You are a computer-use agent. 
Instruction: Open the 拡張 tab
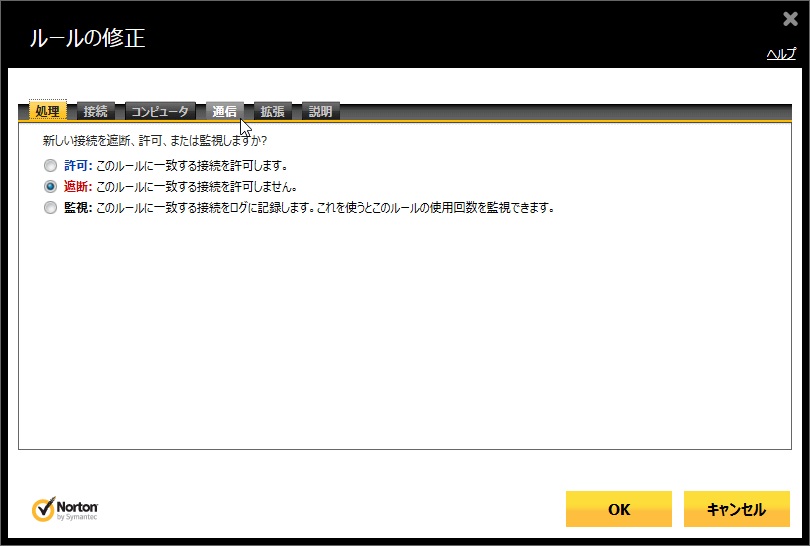[x=272, y=111]
